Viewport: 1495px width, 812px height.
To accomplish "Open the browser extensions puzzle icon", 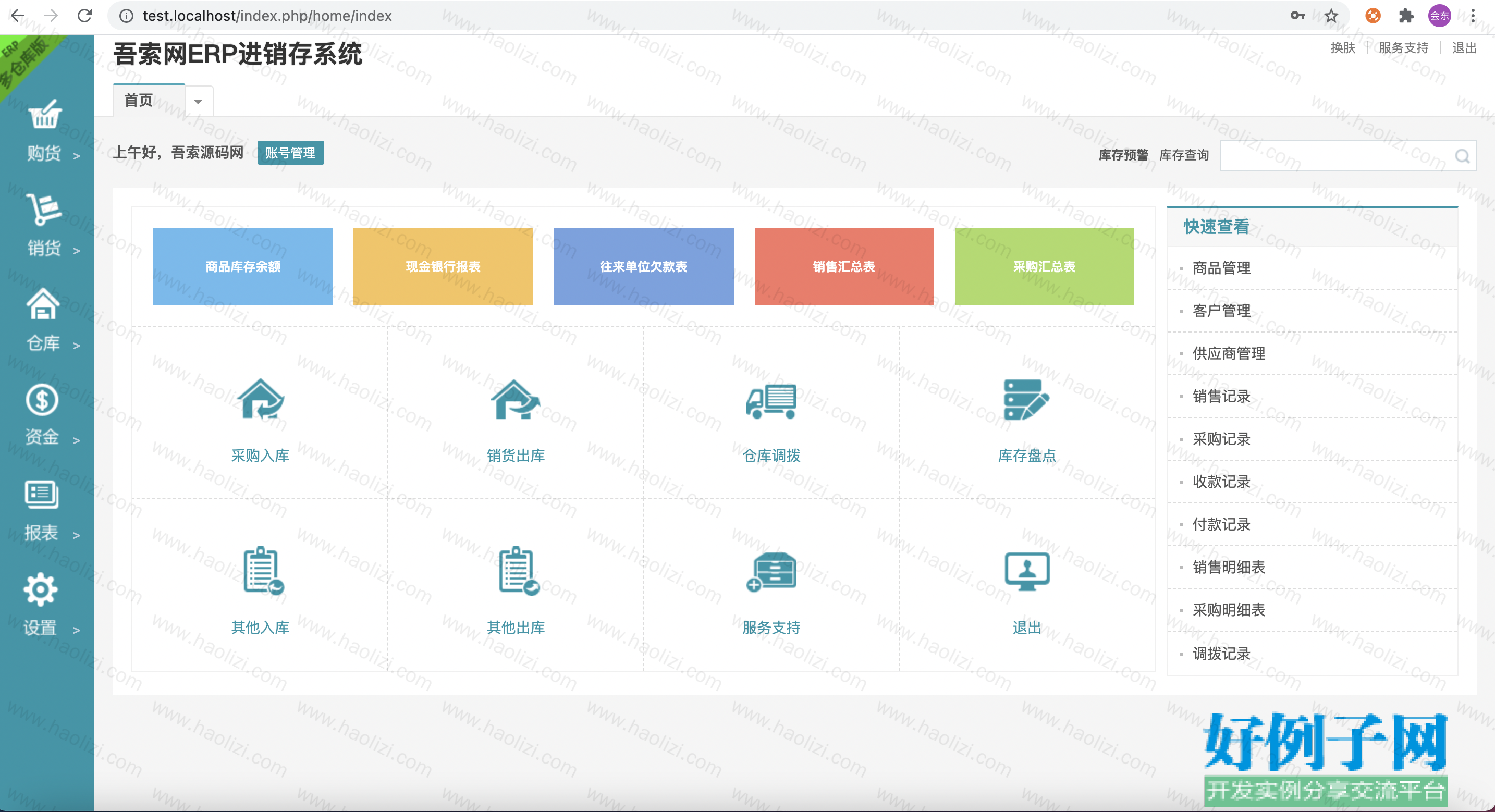I will (1406, 16).
